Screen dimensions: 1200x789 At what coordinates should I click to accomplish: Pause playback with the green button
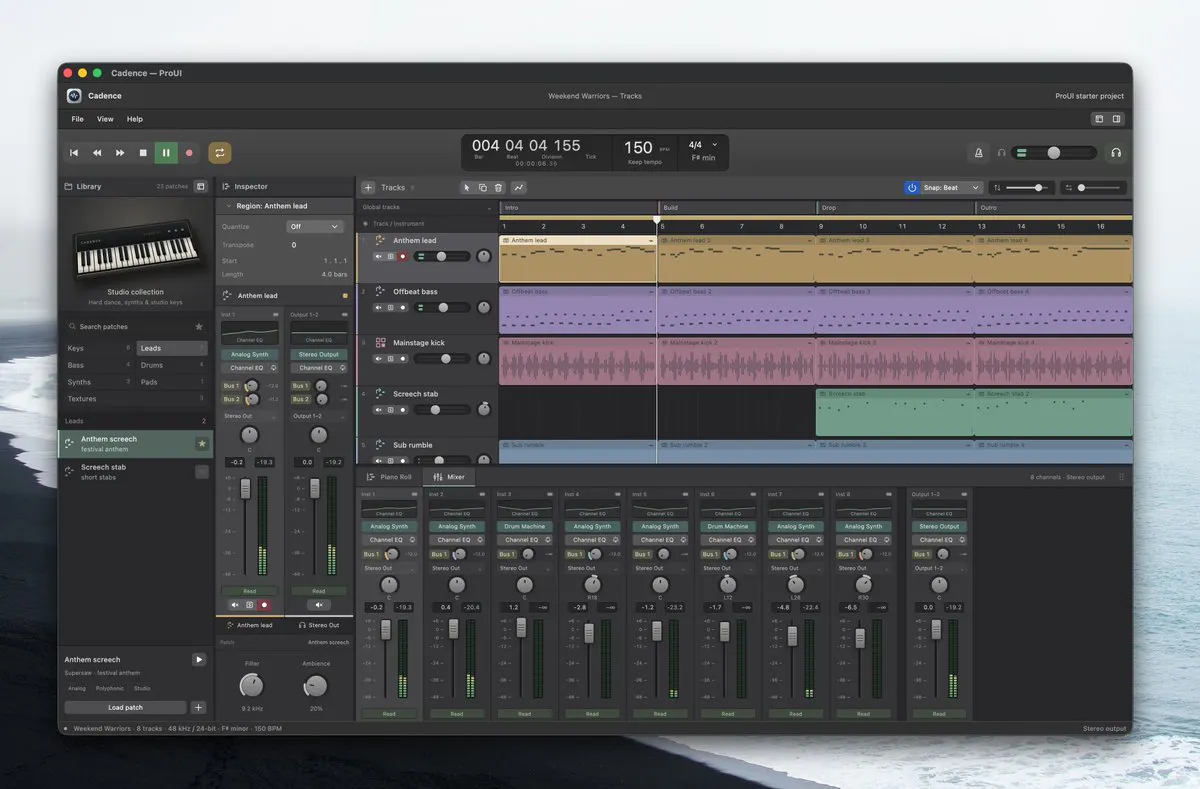click(x=166, y=153)
